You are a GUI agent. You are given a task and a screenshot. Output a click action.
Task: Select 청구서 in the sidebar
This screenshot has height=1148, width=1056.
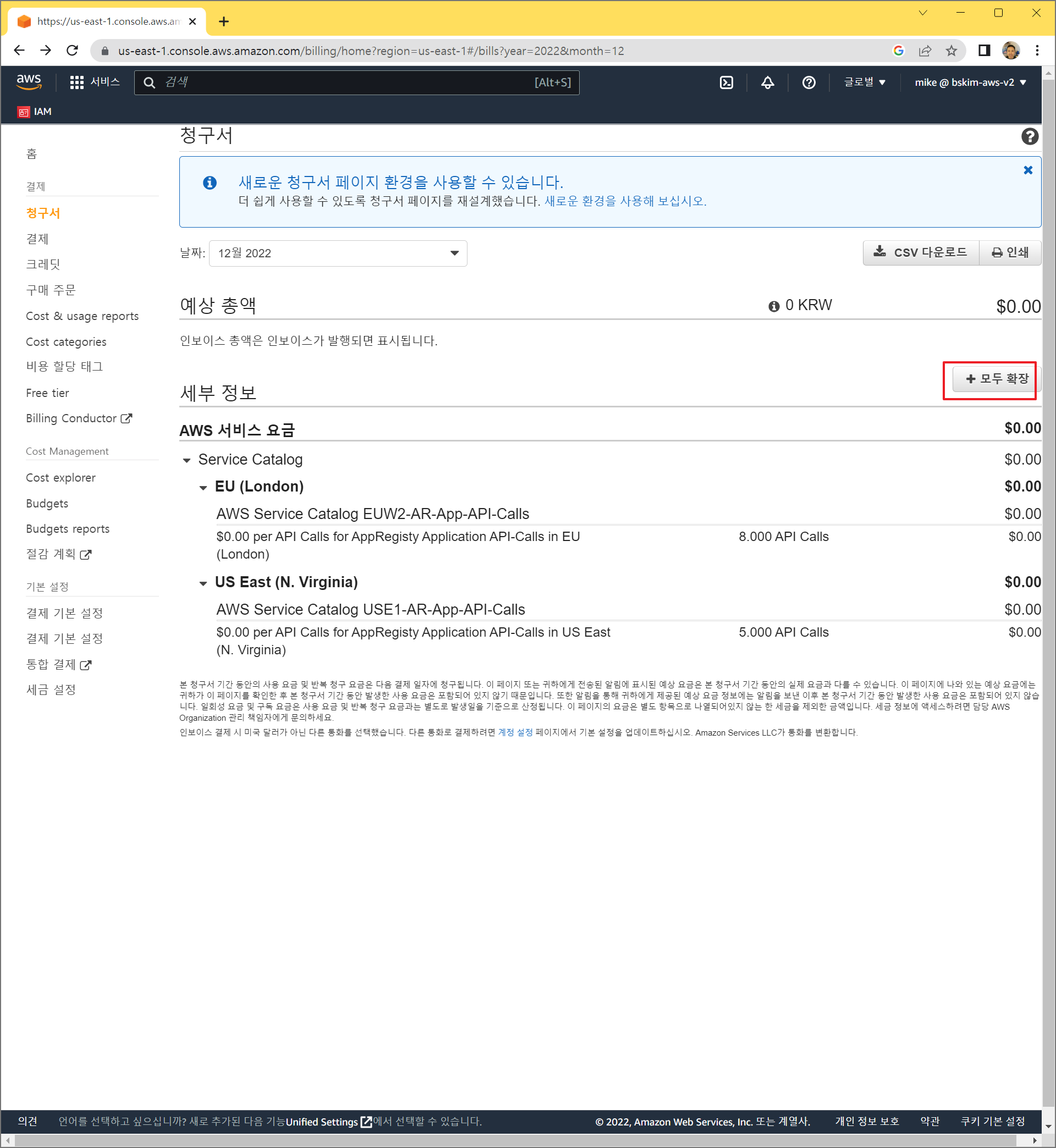43,213
